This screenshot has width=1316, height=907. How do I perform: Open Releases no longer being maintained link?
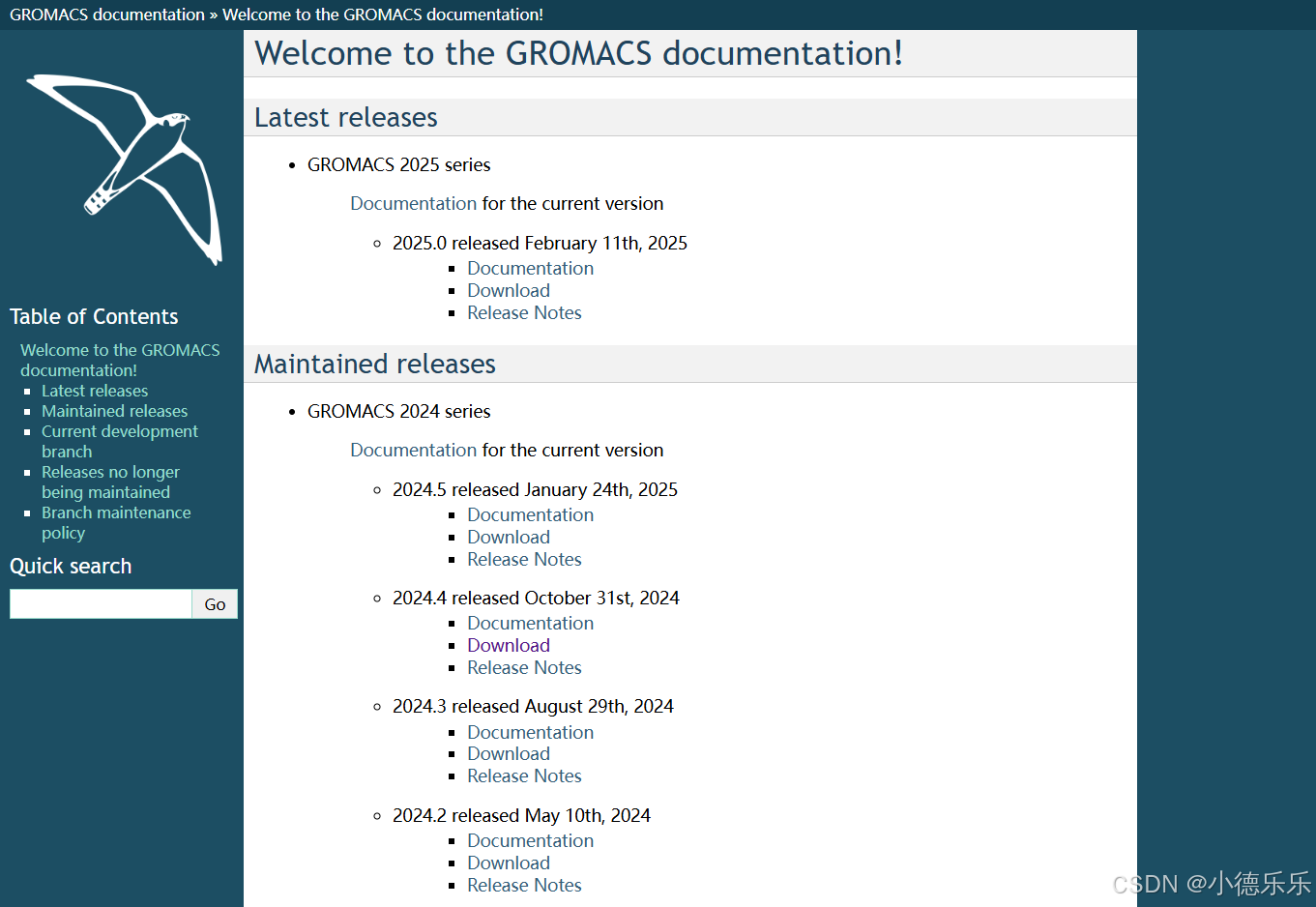point(110,482)
